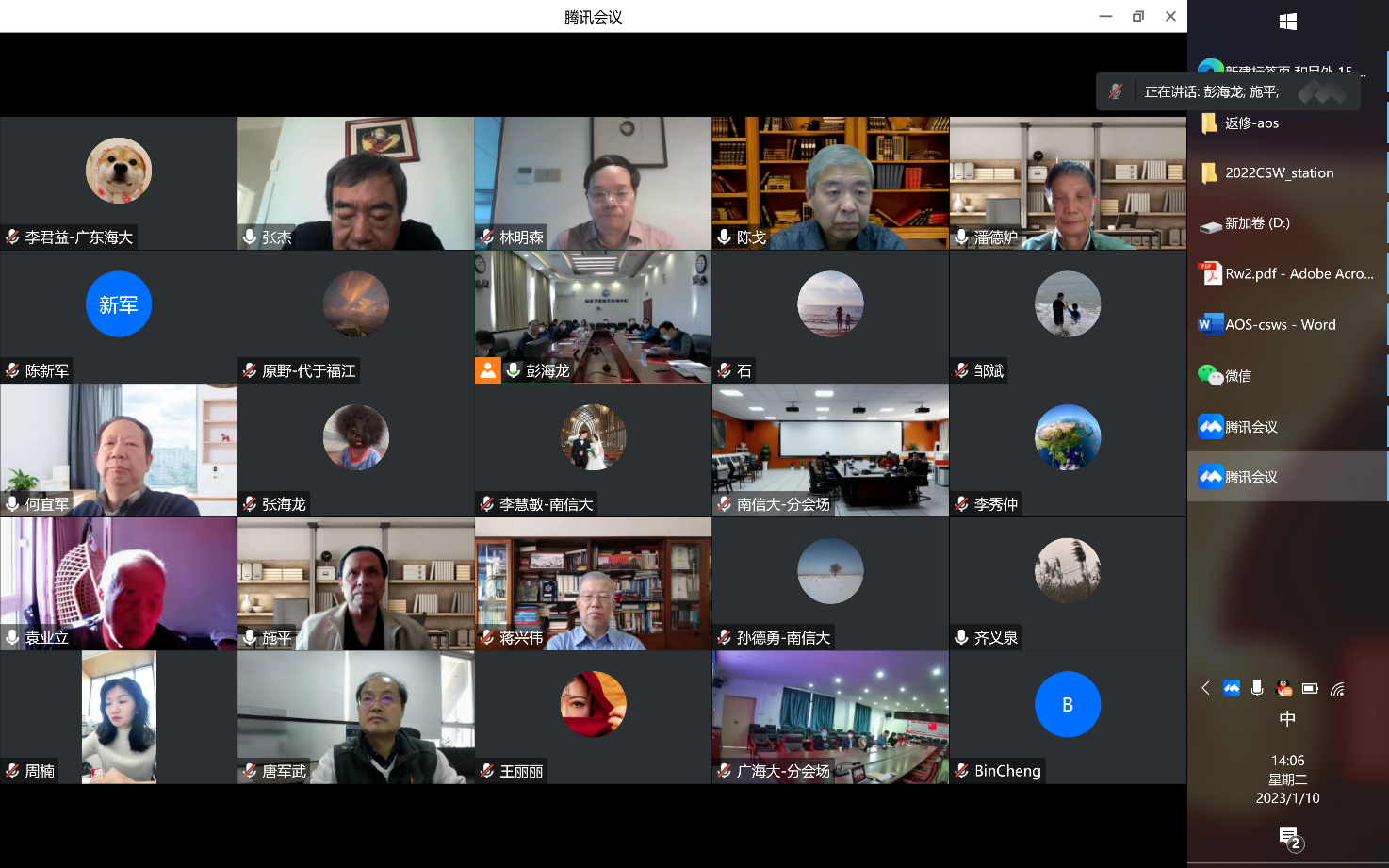Open the Wi-Fi network tray icon

coord(1337,689)
